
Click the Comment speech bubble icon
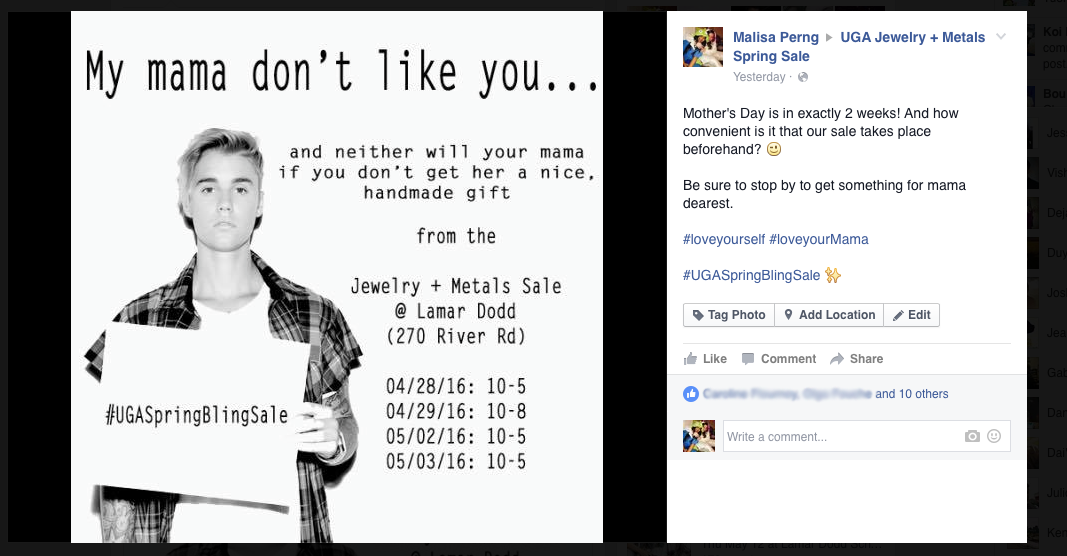coord(748,359)
